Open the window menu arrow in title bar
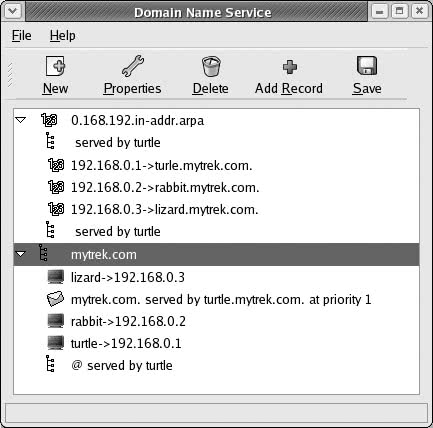 tap(13, 11)
